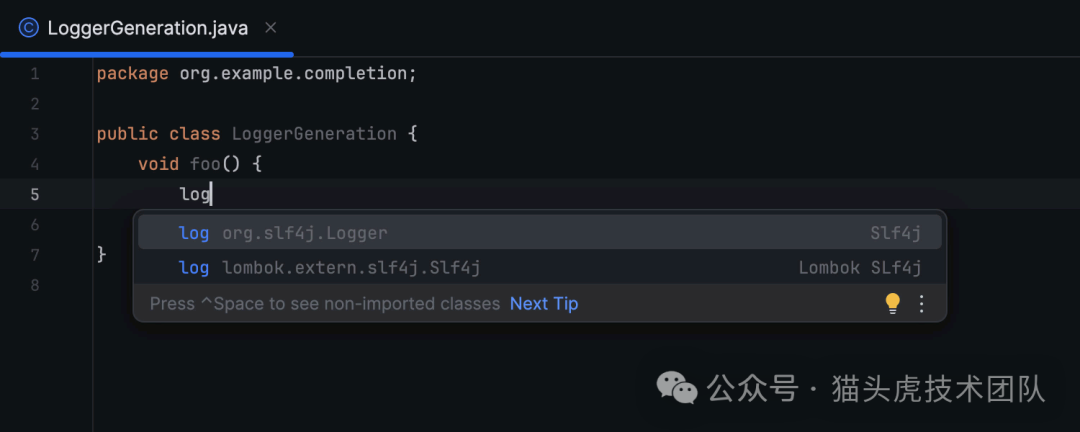Click the Press ^Space hint text

324,303
